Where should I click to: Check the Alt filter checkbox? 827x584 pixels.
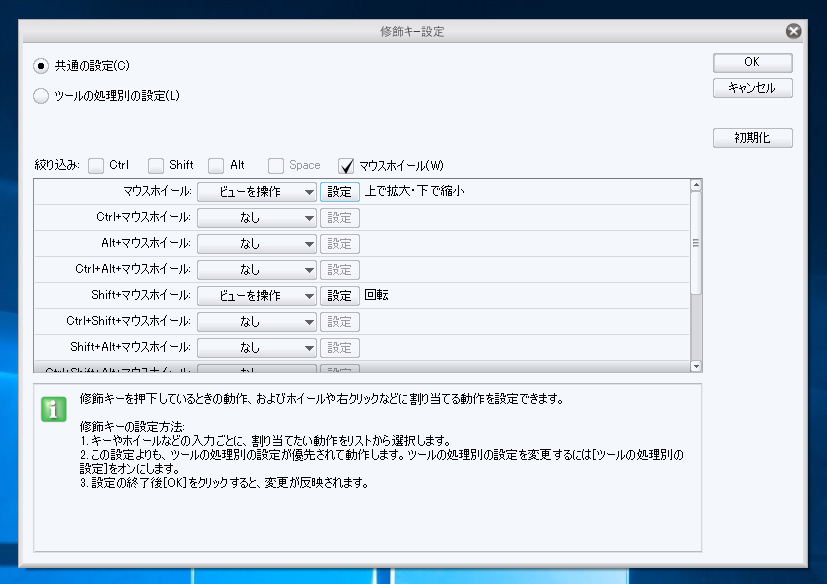216,166
